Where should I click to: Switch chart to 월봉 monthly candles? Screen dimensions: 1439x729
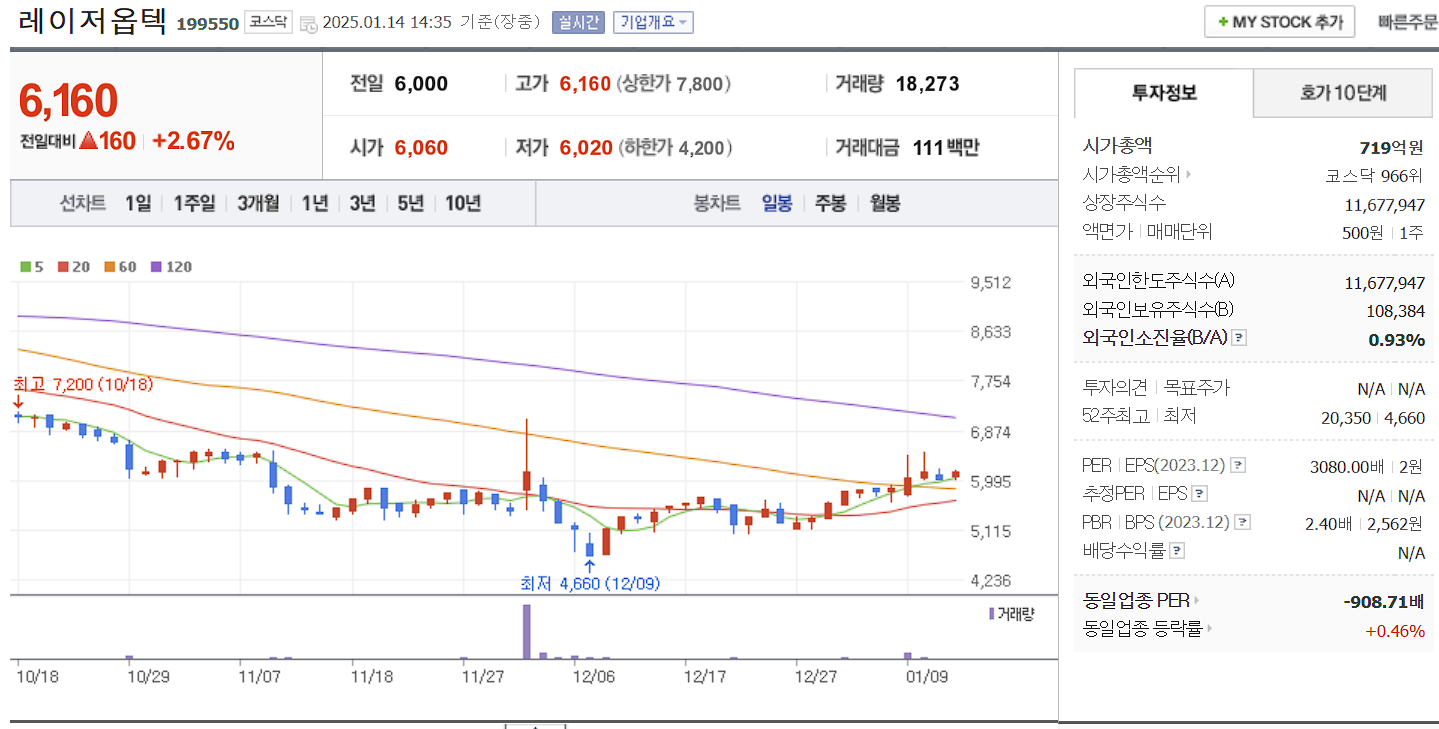point(884,202)
